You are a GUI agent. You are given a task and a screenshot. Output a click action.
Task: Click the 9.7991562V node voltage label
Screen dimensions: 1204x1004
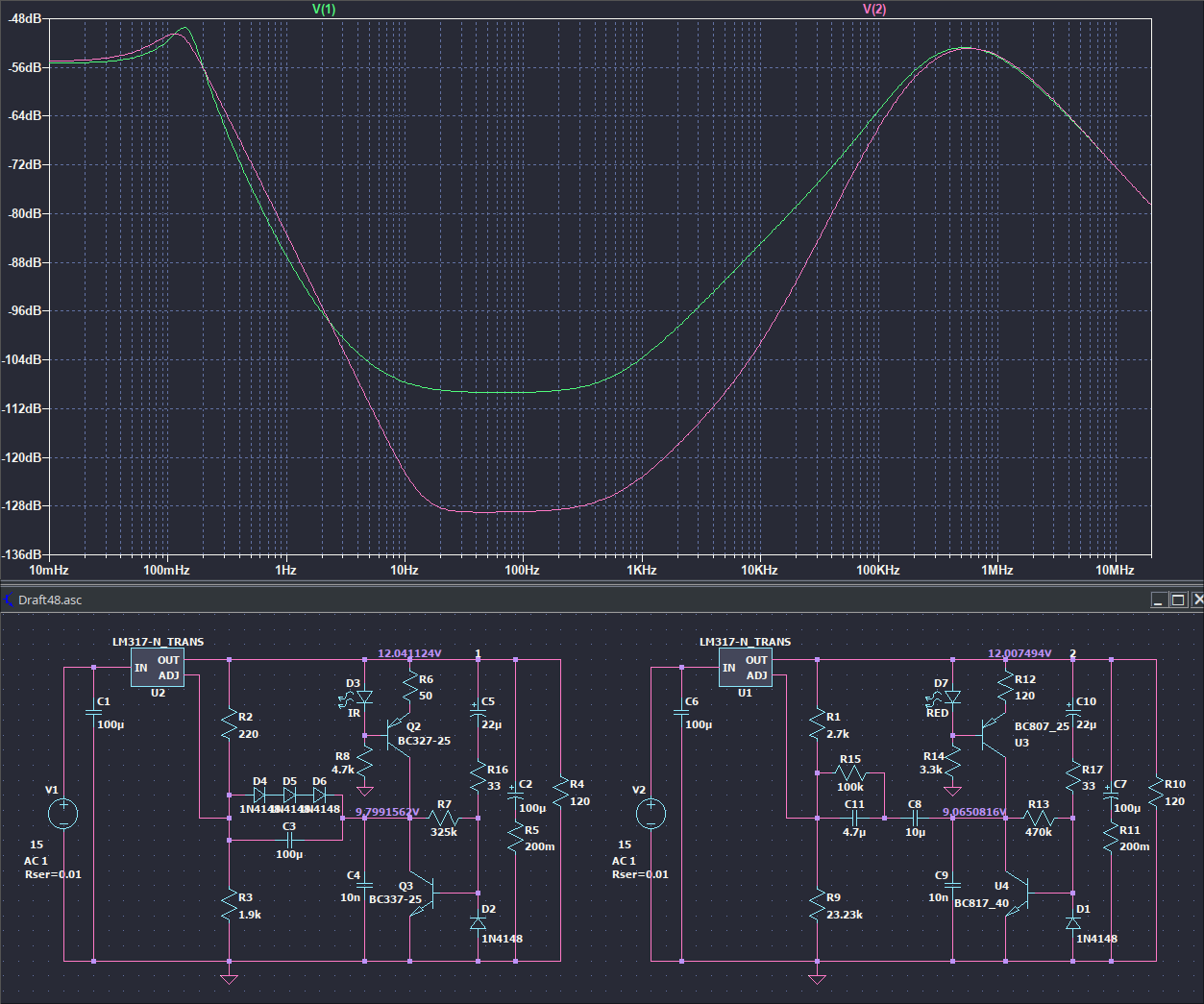pyautogui.click(x=388, y=812)
